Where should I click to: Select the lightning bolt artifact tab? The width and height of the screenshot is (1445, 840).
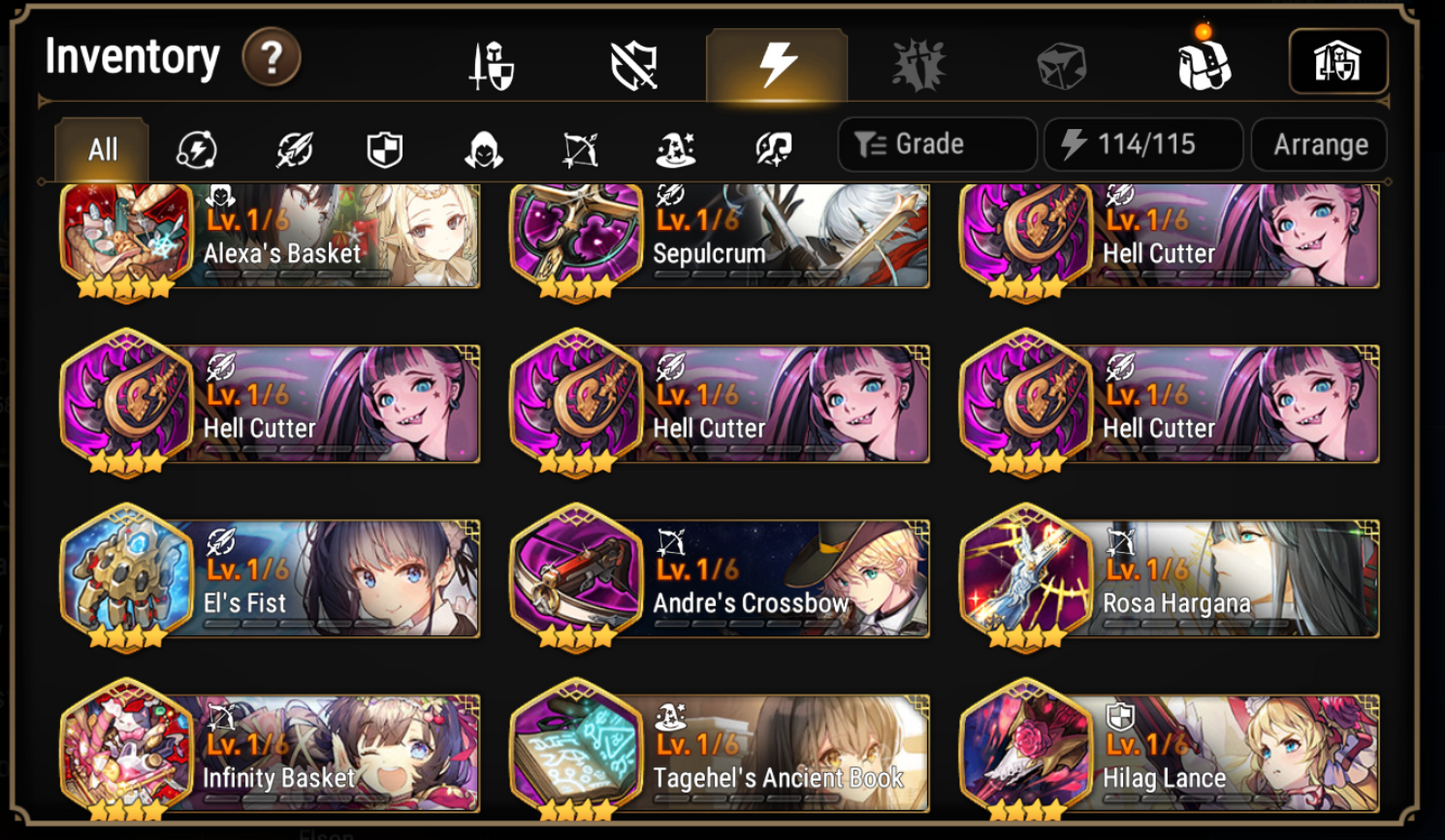[777, 66]
